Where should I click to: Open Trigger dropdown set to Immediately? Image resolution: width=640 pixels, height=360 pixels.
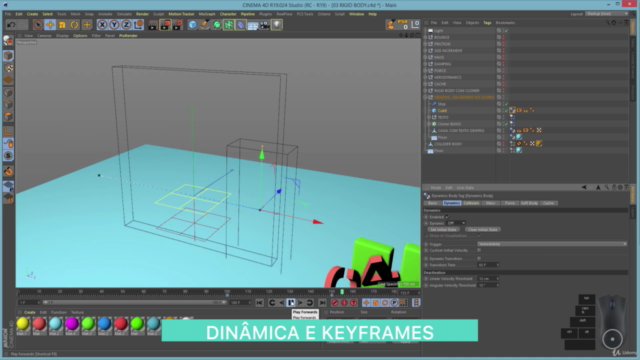coord(552,244)
